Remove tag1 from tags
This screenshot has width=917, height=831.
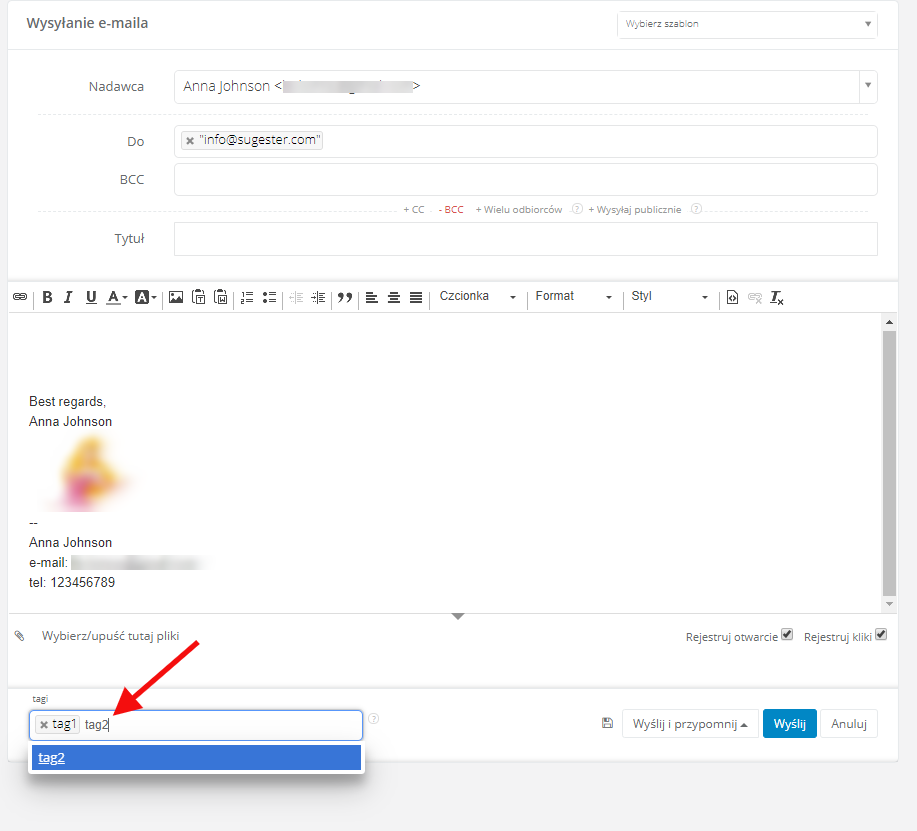click(x=44, y=725)
